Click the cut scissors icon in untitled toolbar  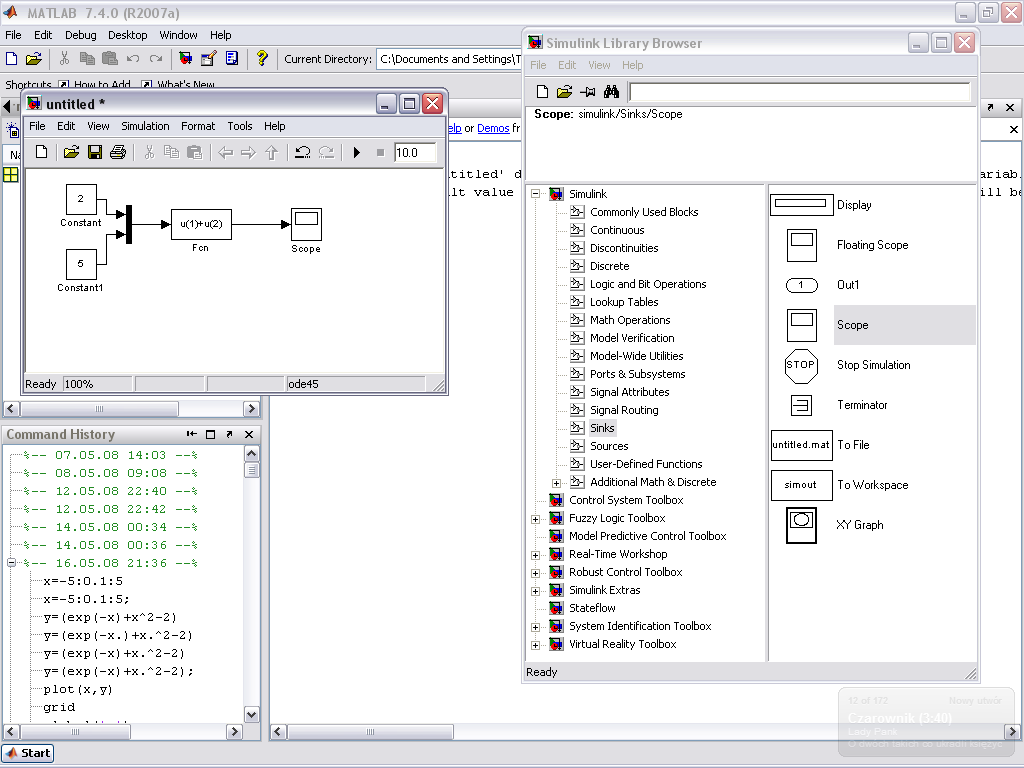(x=150, y=152)
